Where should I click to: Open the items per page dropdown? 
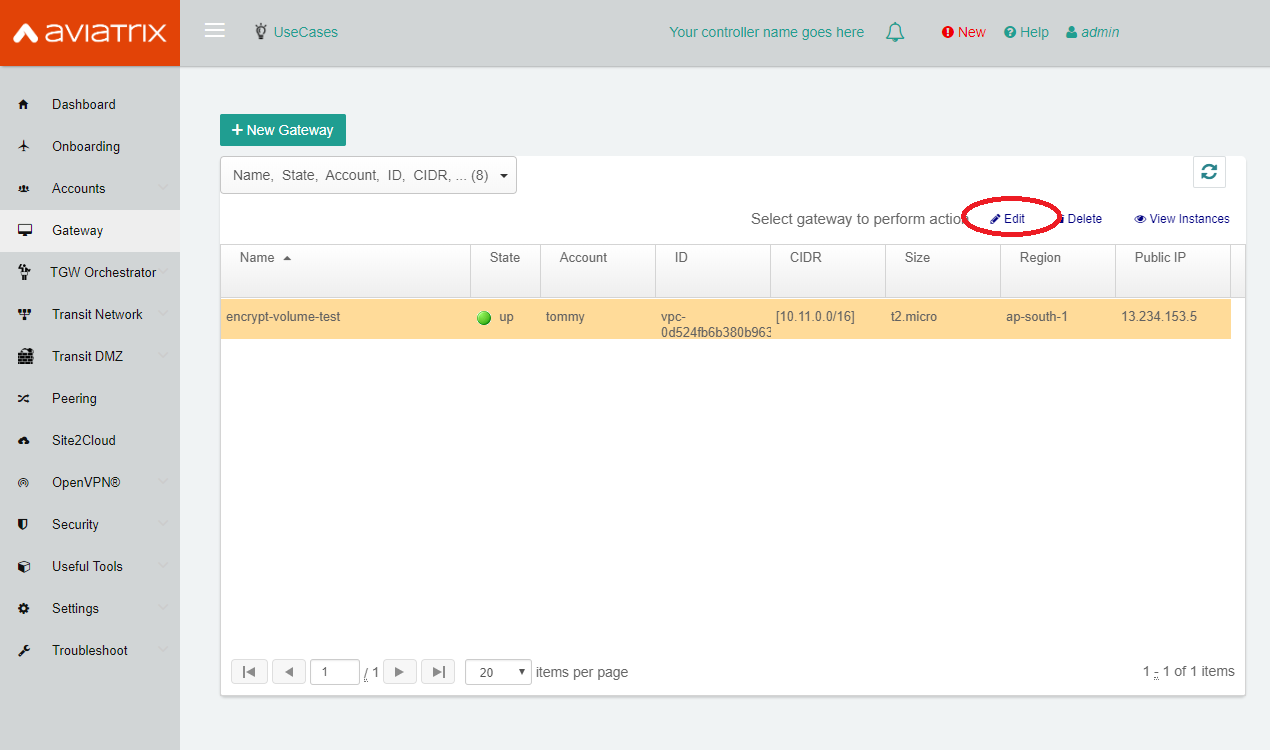(x=498, y=671)
